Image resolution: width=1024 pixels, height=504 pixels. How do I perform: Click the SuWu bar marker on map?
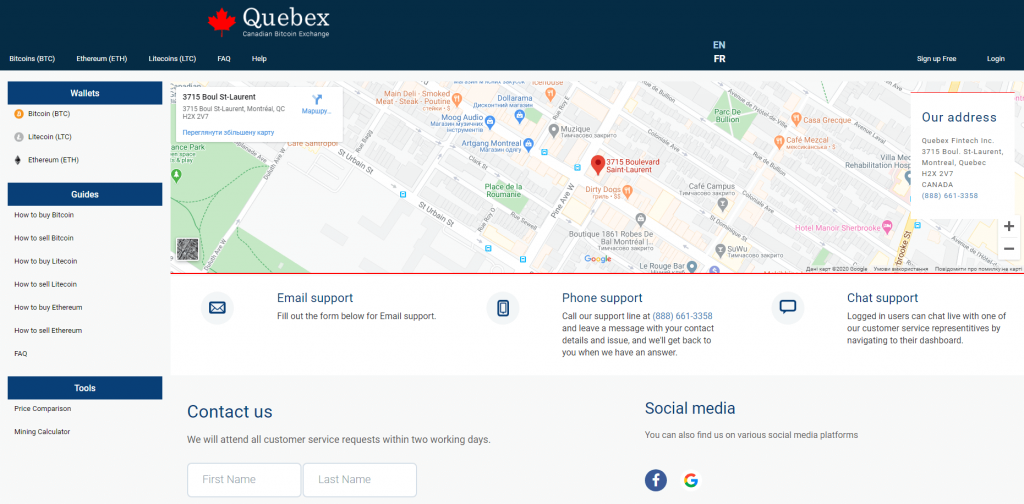click(719, 249)
